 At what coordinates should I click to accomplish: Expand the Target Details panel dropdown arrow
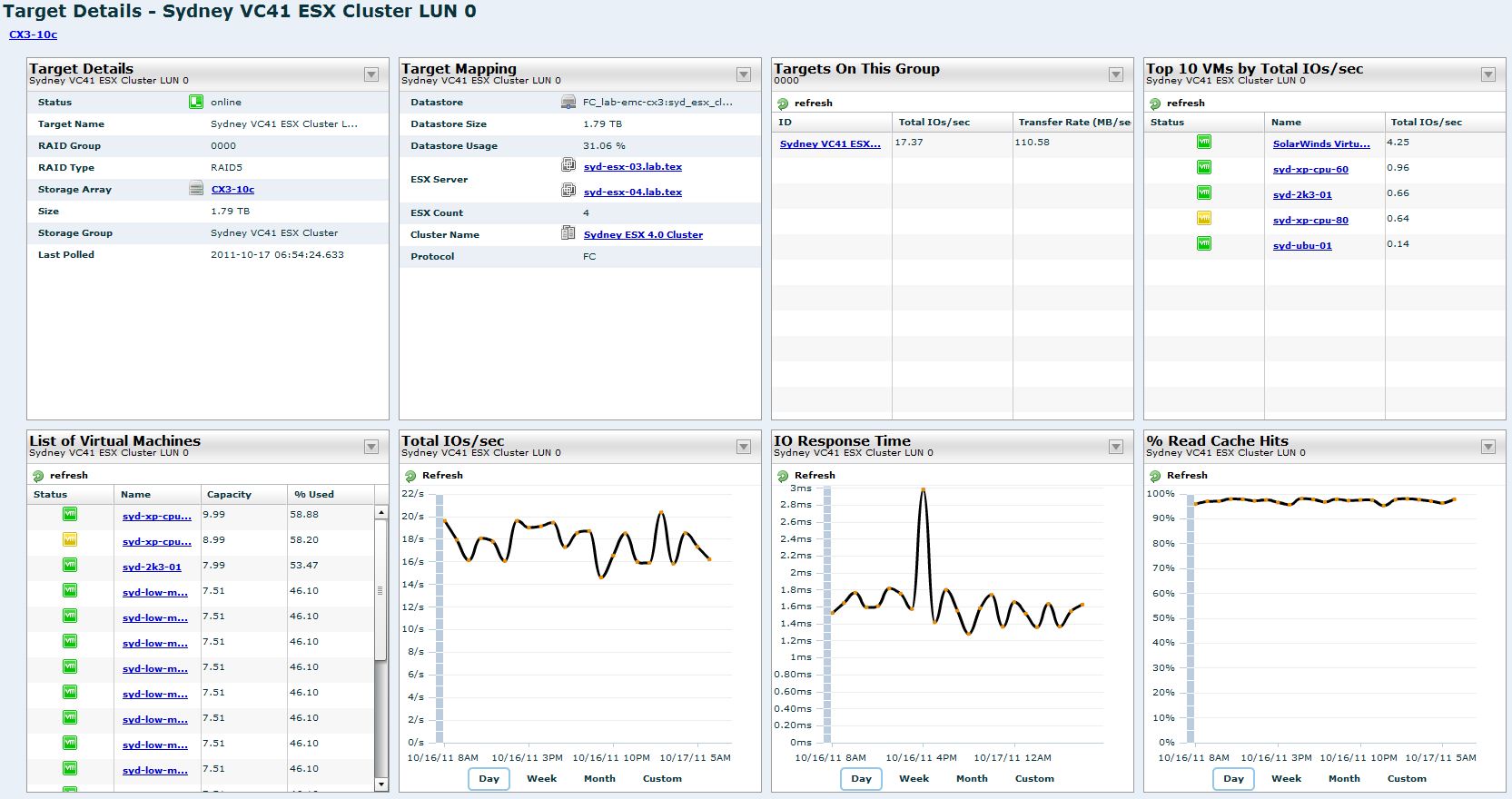click(x=371, y=74)
